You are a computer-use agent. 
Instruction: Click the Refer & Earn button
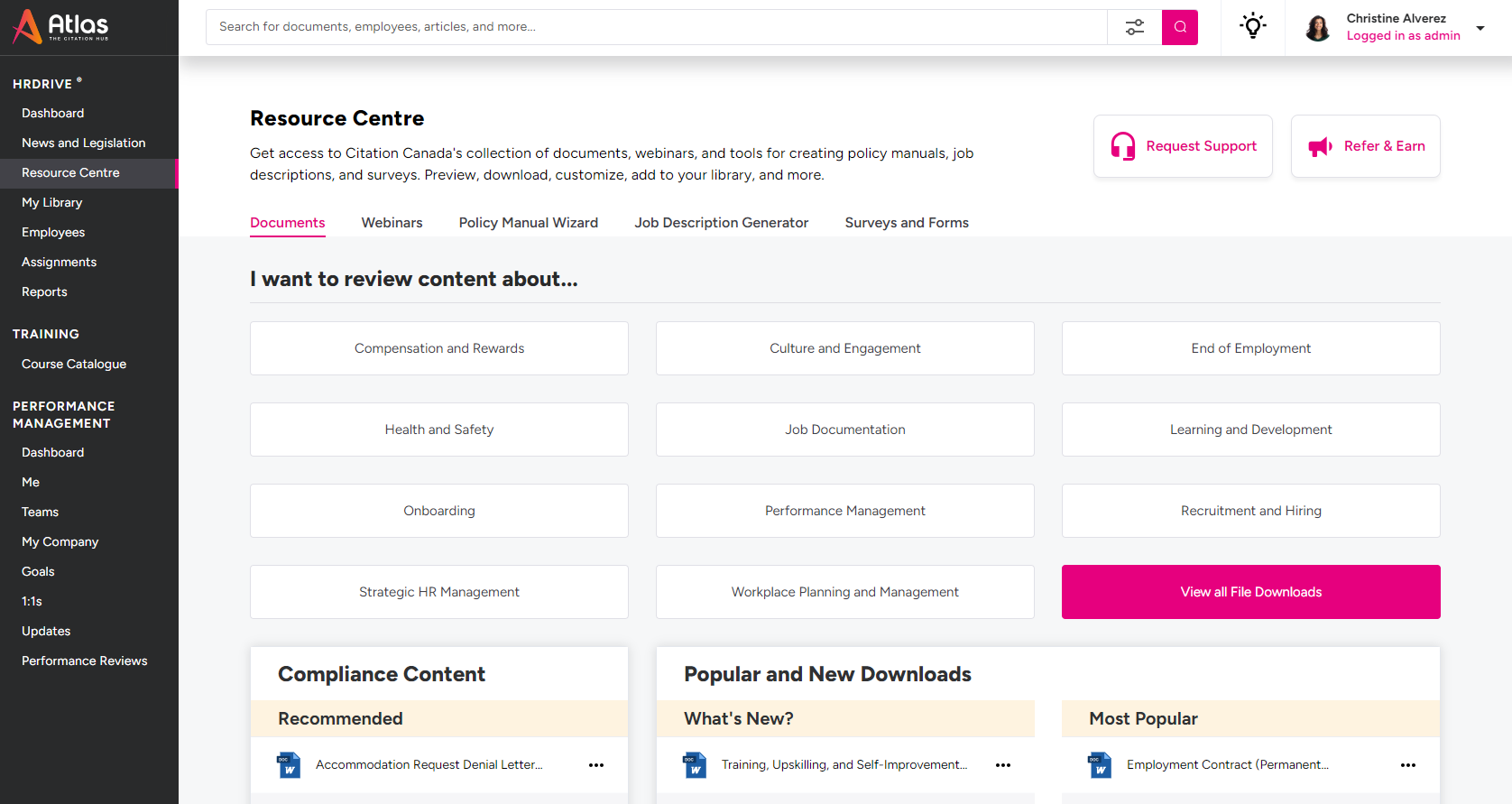tap(1365, 146)
